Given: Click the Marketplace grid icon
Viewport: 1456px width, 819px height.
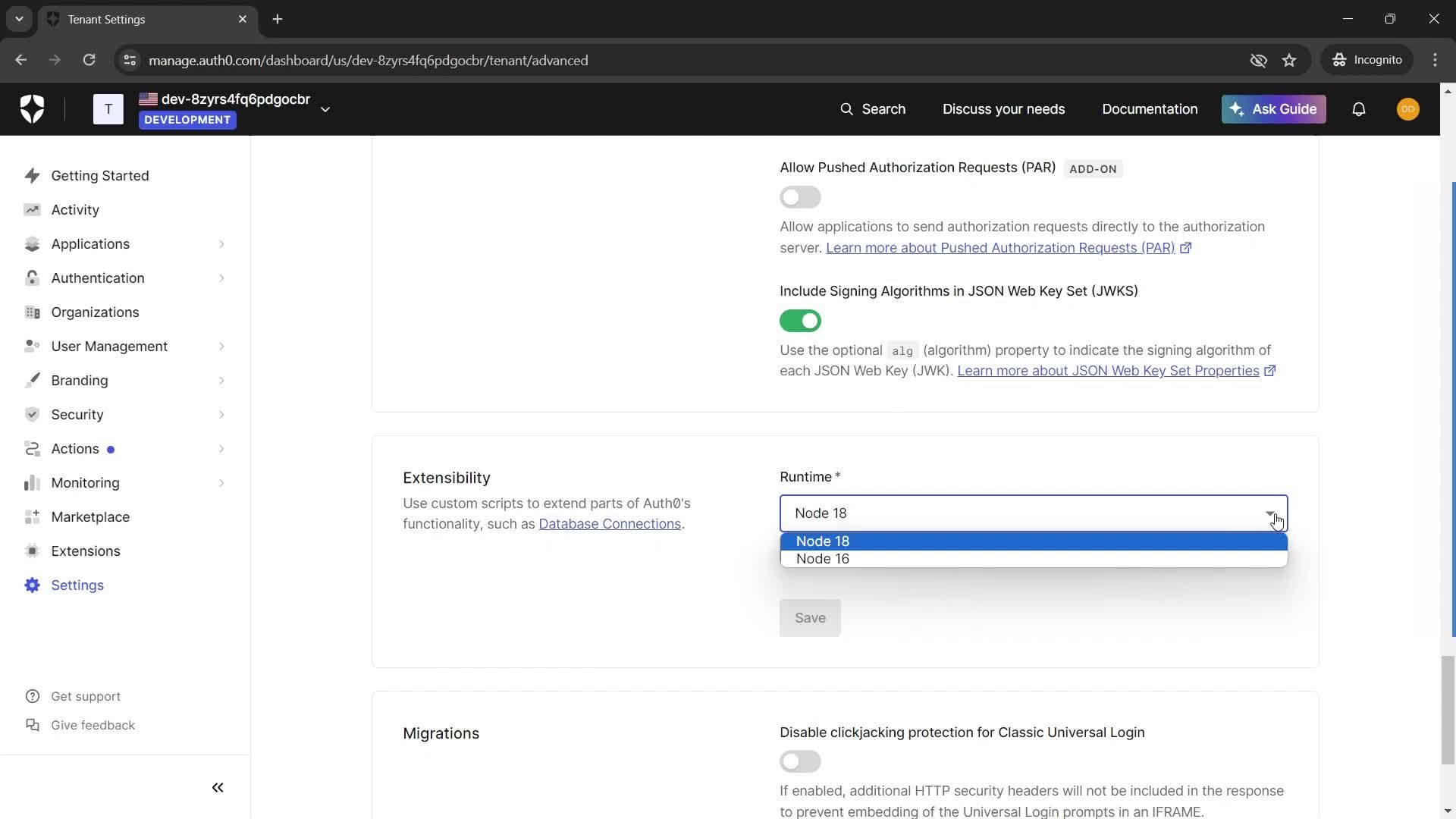Looking at the screenshot, I should [x=32, y=517].
